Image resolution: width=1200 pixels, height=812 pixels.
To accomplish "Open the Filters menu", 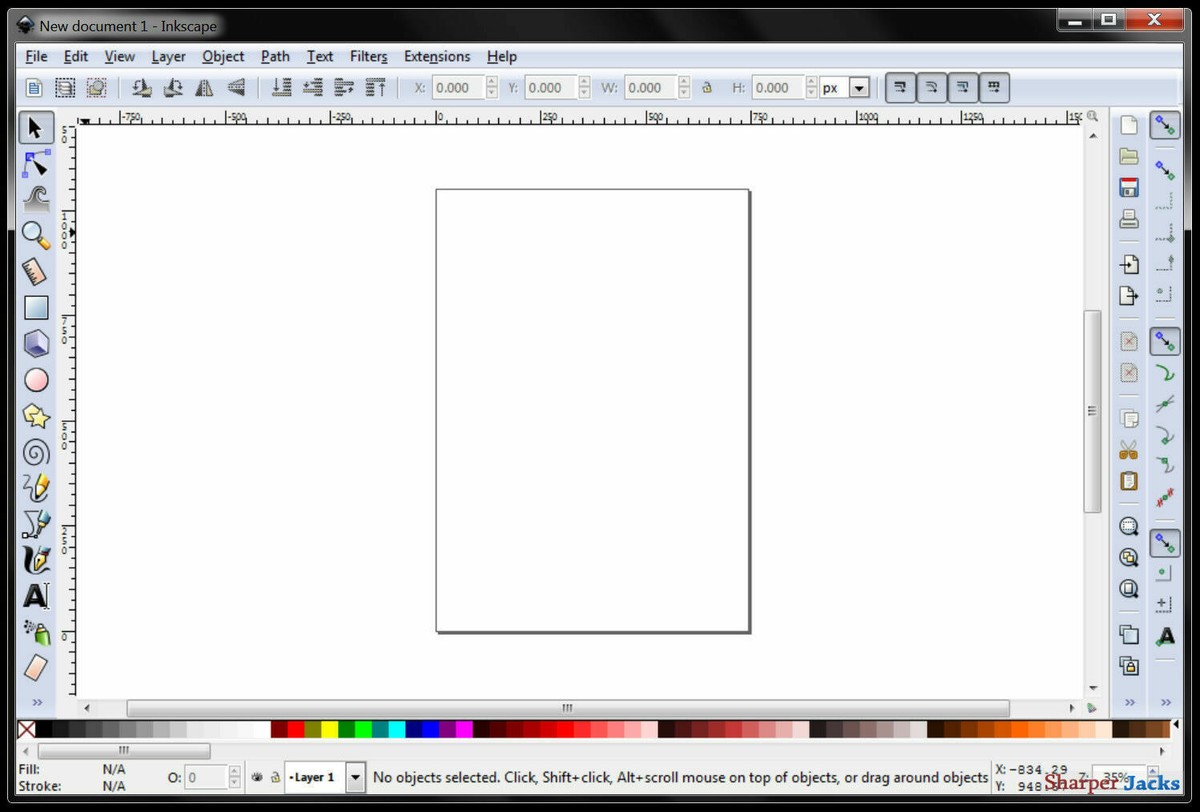I will tap(368, 56).
